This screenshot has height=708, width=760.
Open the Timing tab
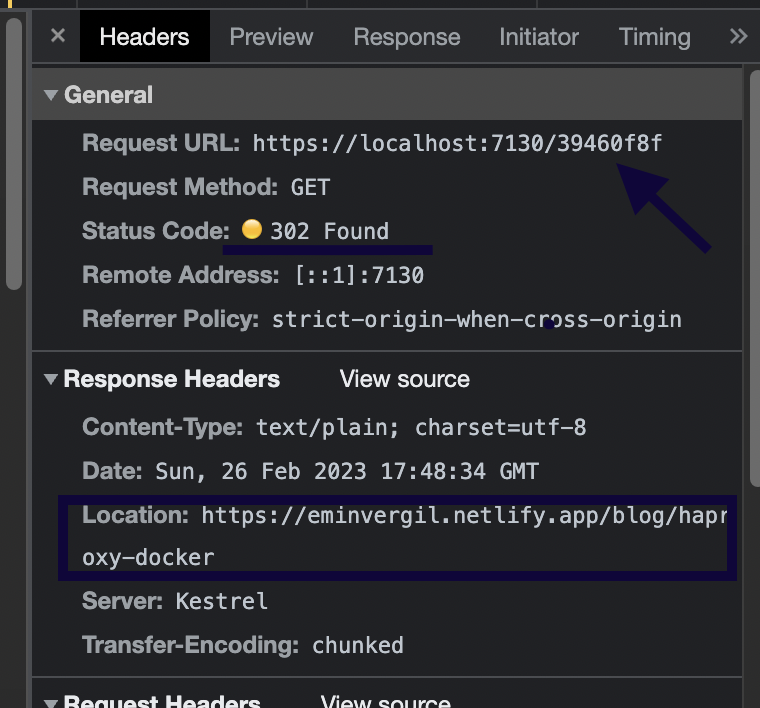coord(655,37)
